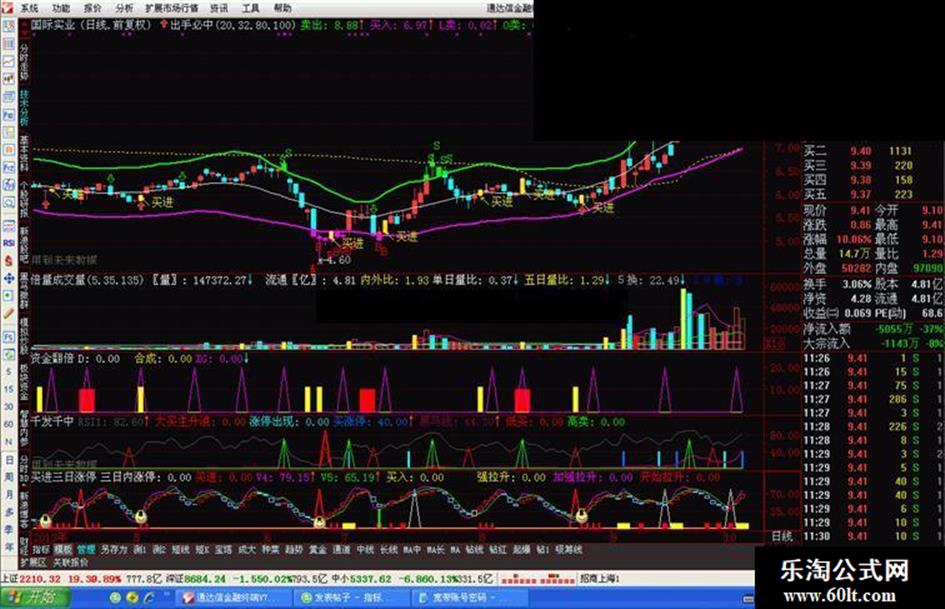Open the 分时走势 vertical tab
This screenshot has width=945, height=609.
(x=24, y=63)
